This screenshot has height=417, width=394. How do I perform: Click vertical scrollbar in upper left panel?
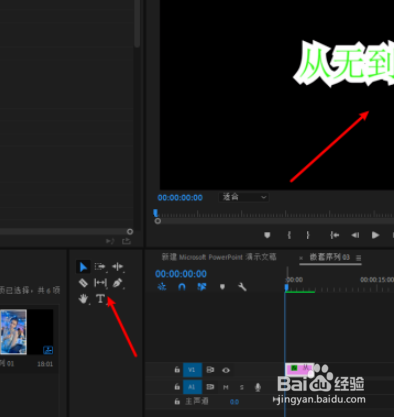pos(137,23)
